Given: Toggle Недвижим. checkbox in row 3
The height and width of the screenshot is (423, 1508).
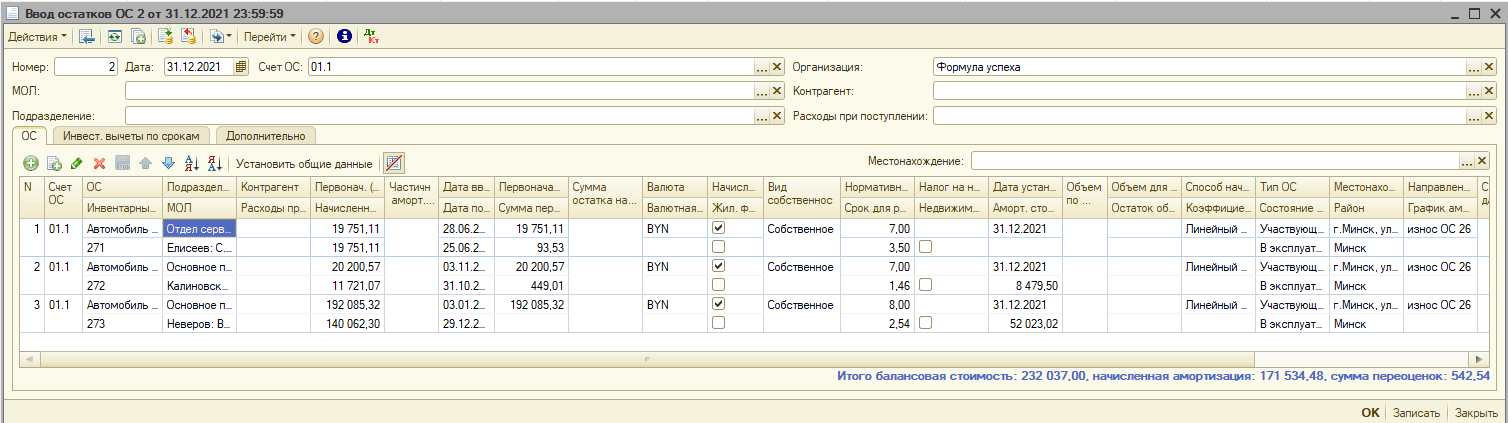Looking at the screenshot, I should [x=925, y=323].
